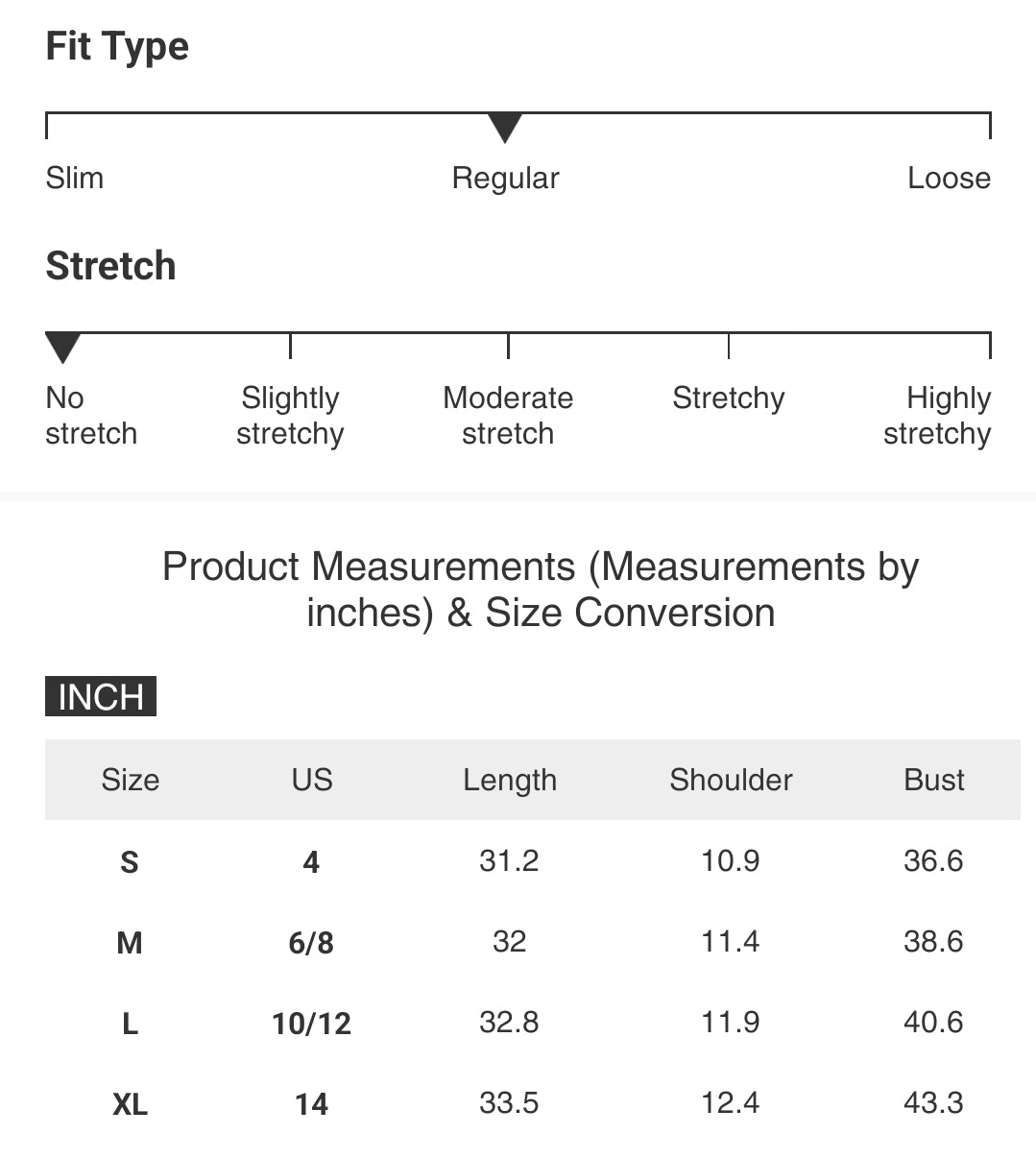Select the S size row label
This screenshot has height=1158, width=1036.
(130, 862)
